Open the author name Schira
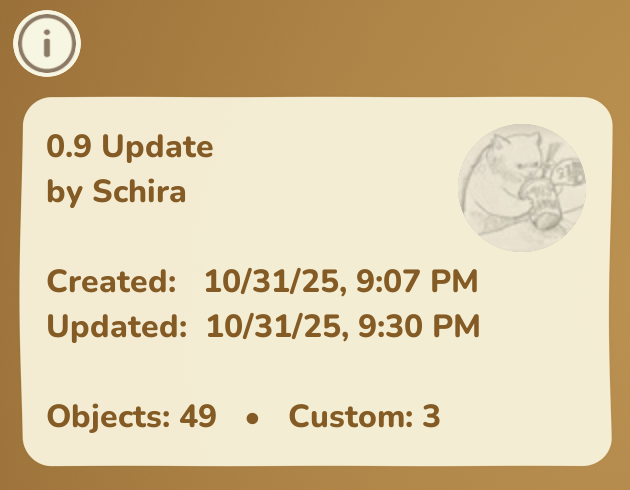Screen dimensions: 630x490 [139, 191]
